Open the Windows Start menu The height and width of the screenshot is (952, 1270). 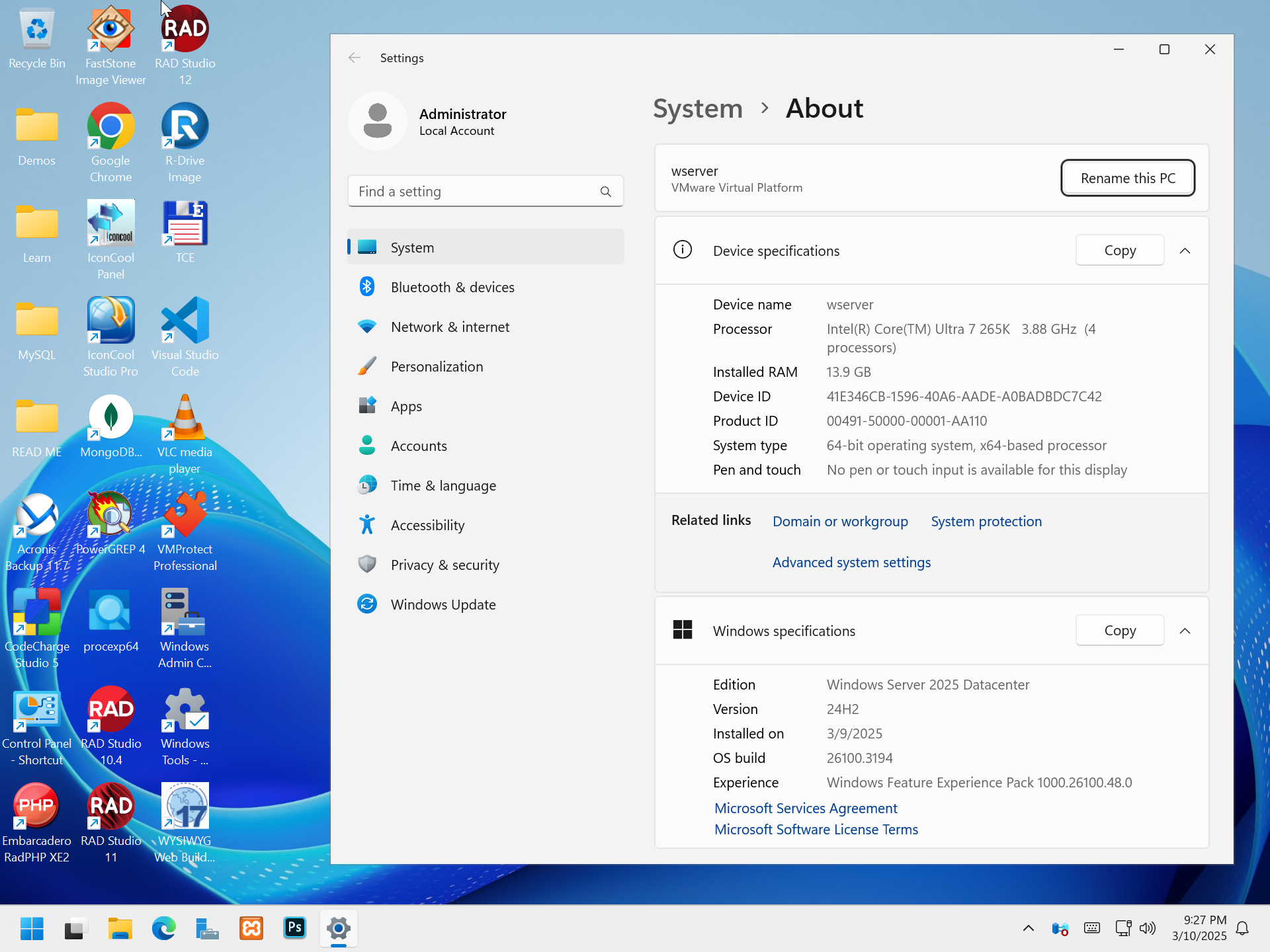(31, 928)
